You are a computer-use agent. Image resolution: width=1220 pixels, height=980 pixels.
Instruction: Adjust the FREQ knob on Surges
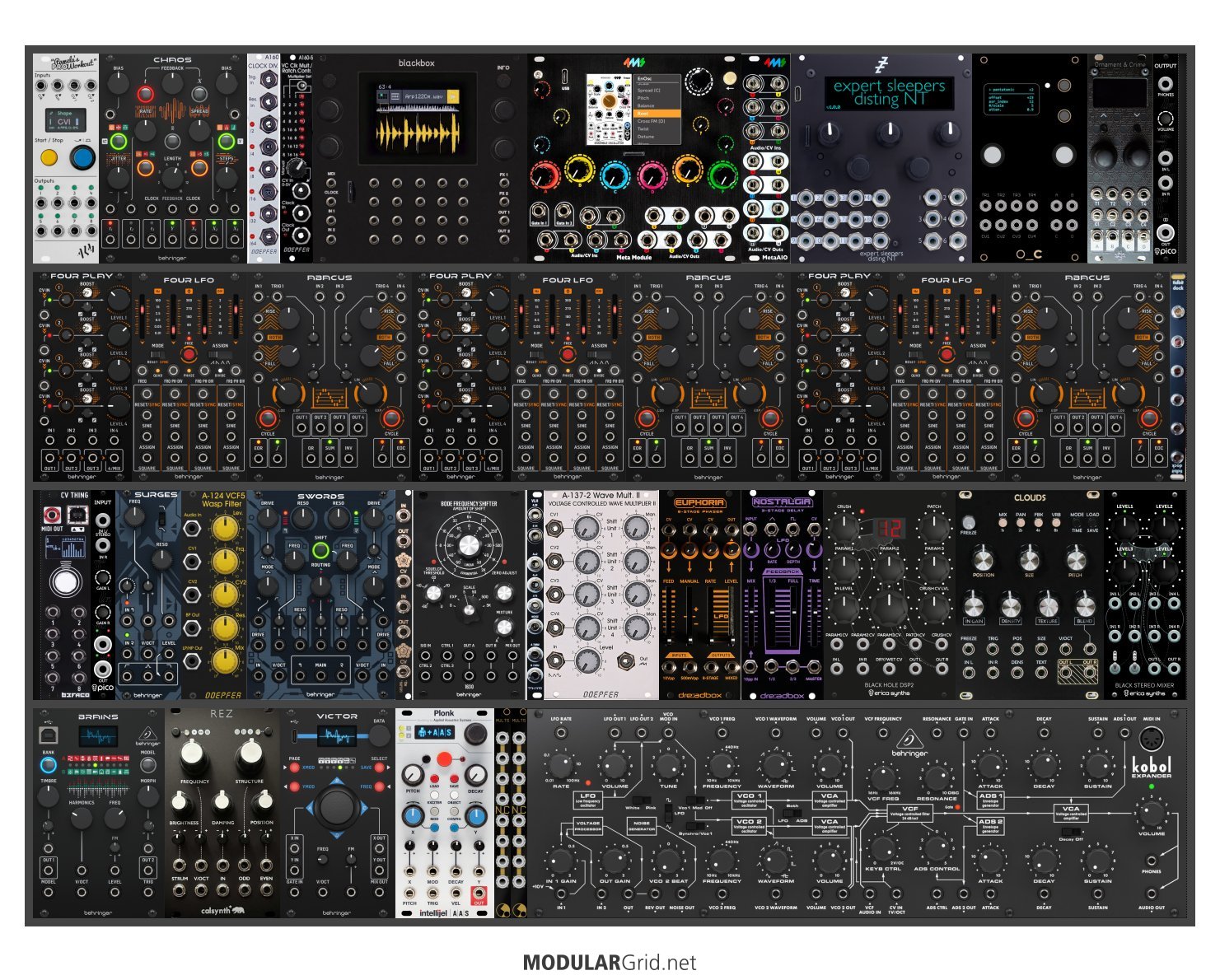point(135,516)
